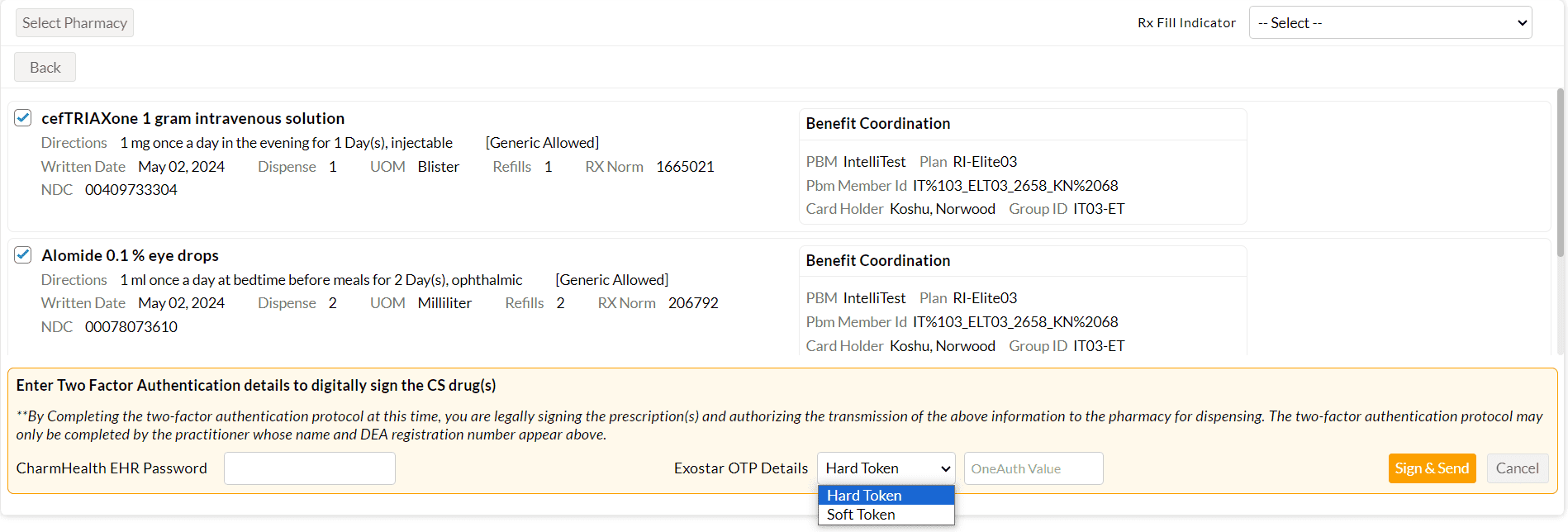Focus the CharmHealth EHR Password field
This screenshot has height=532, width=1568.
tap(309, 468)
